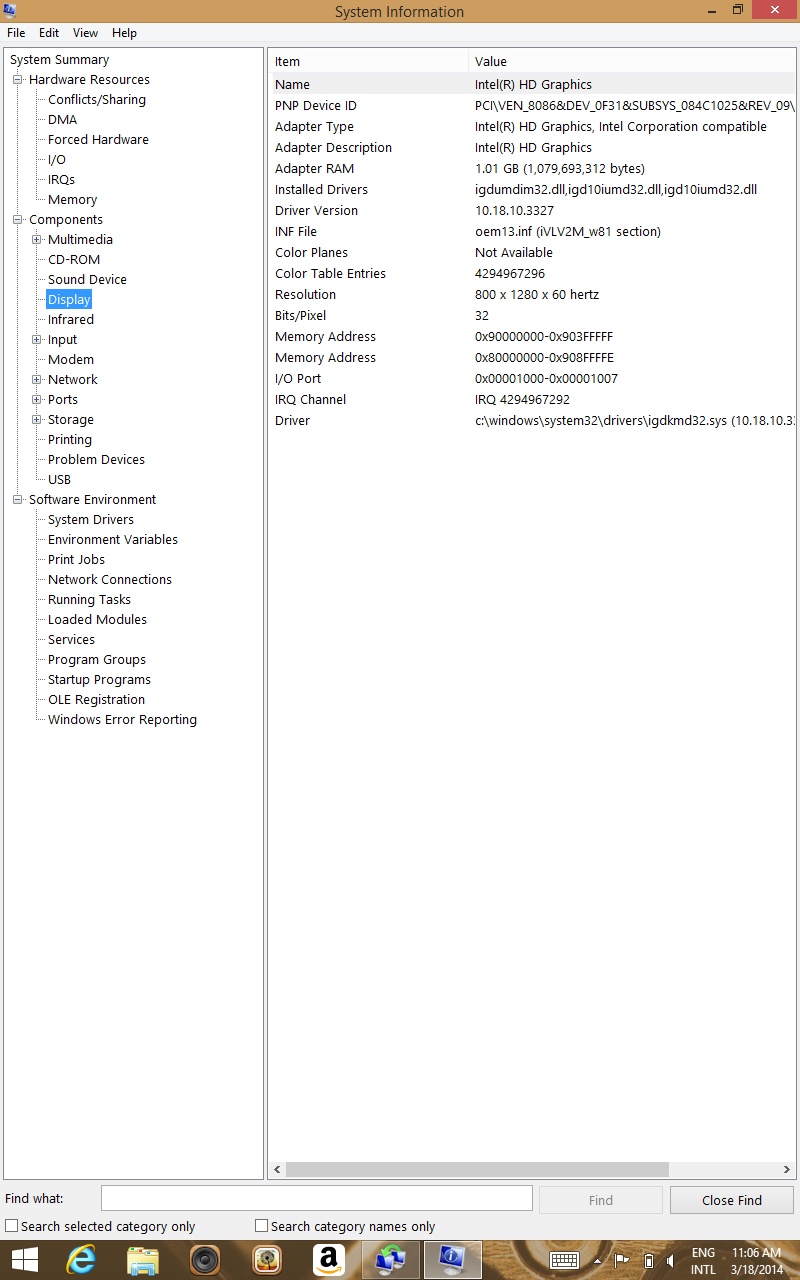
Task: Launch Amazon app from the taskbar
Action: [328, 1259]
